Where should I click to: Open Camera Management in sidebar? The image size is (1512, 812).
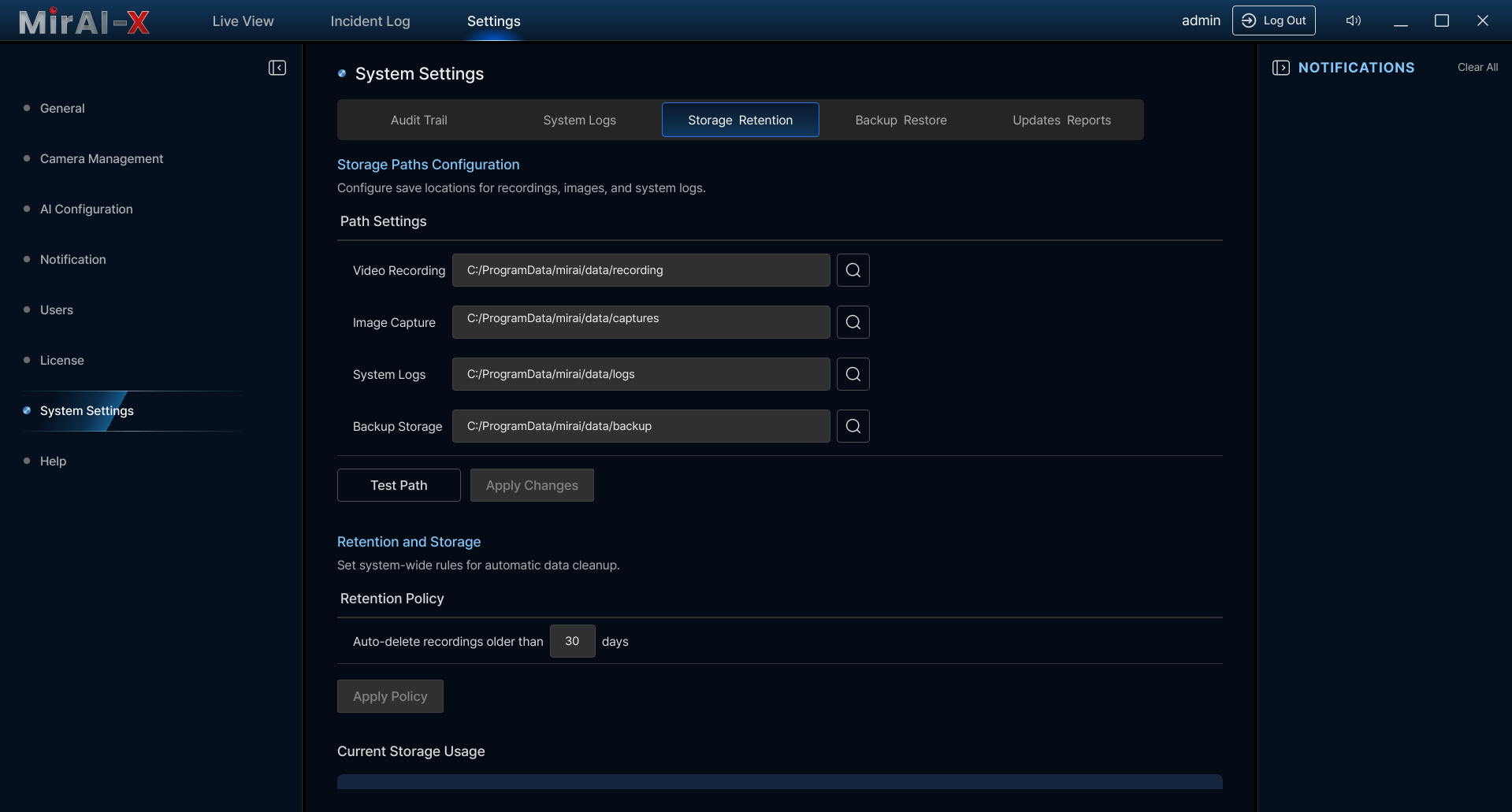102,158
